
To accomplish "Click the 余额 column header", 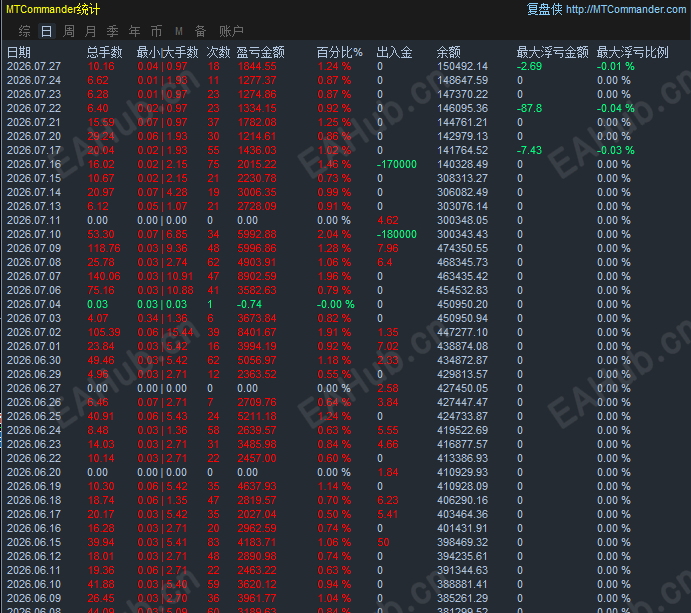I will click(x=449, y=52).
